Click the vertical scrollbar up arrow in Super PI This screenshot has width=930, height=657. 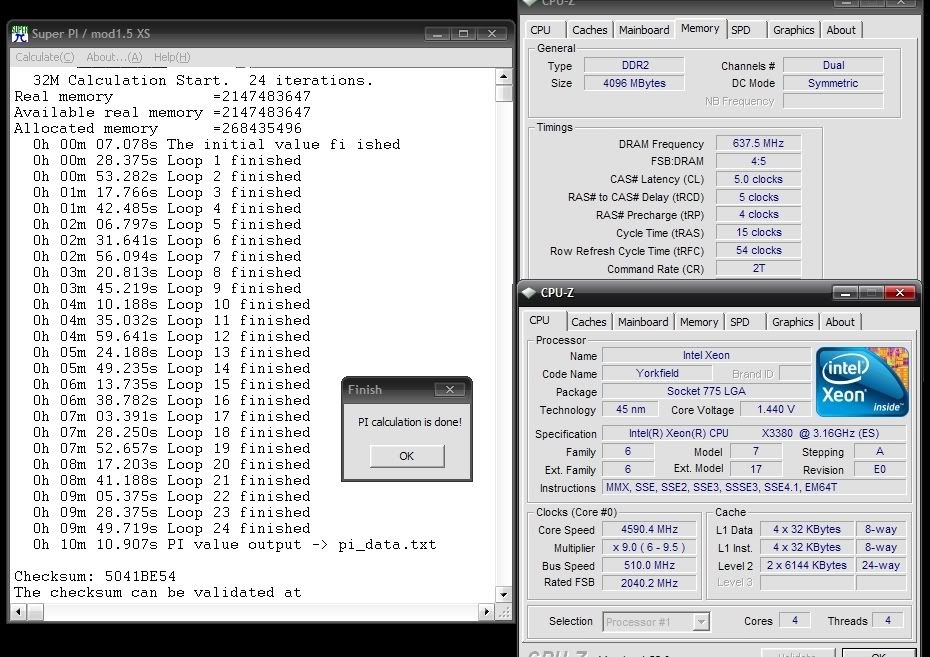point(504,76)
